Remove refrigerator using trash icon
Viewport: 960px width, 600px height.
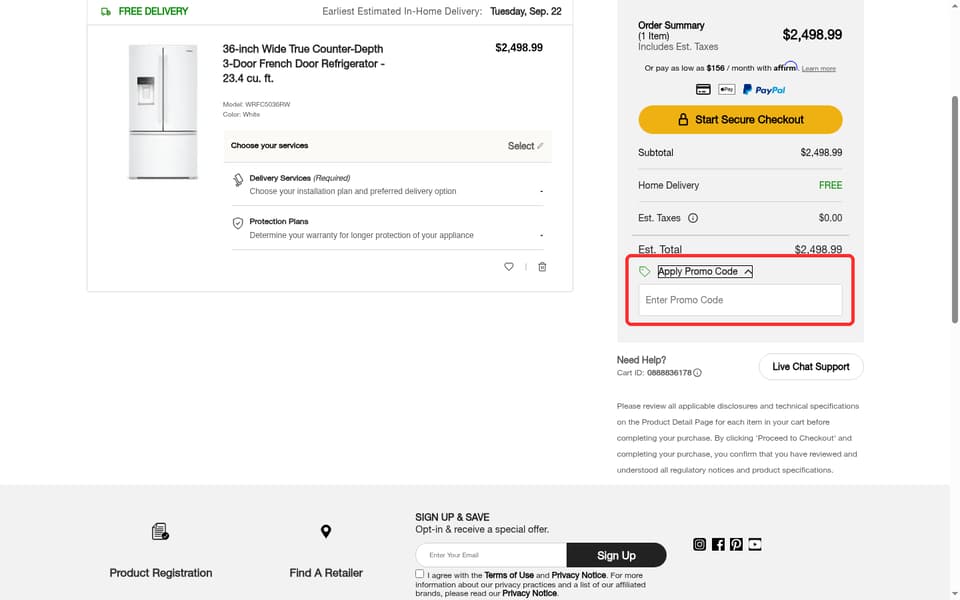(542, 267)
